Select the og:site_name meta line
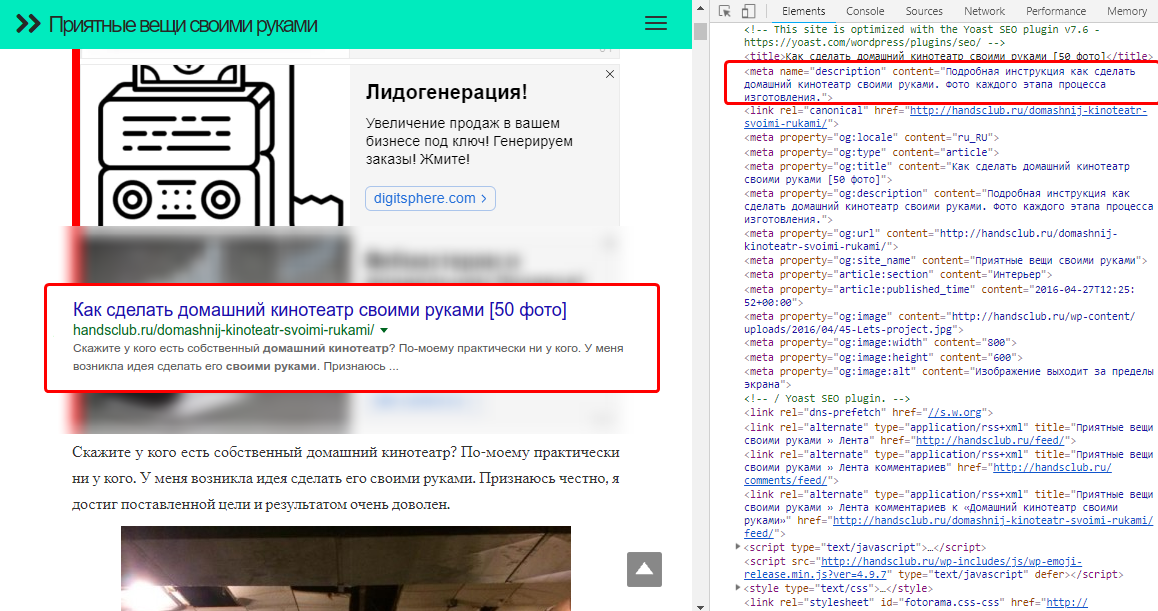The width and height of the screenshot is (1158, 611). tap(945, 260)
